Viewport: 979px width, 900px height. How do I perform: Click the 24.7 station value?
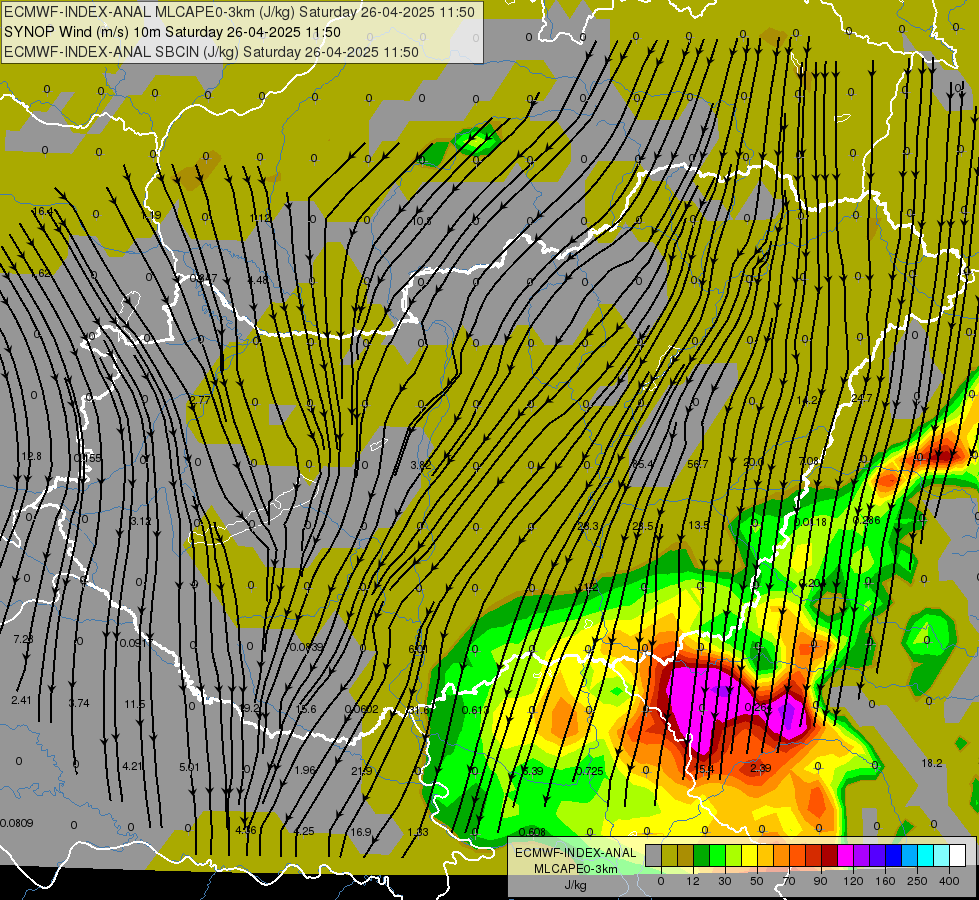click(x=862, y=398)
